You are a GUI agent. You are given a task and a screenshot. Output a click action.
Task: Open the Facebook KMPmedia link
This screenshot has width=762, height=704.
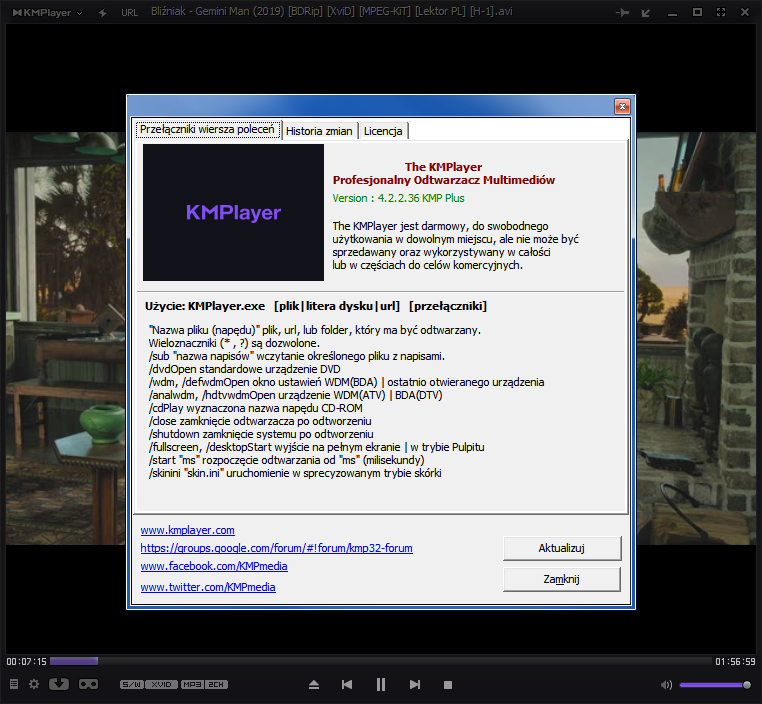[x=214, y=566]
